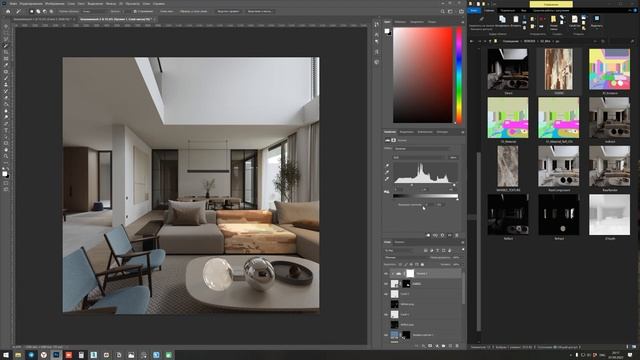
Task: Open the 3D menu in Photoshop
Action: (121, 4)
